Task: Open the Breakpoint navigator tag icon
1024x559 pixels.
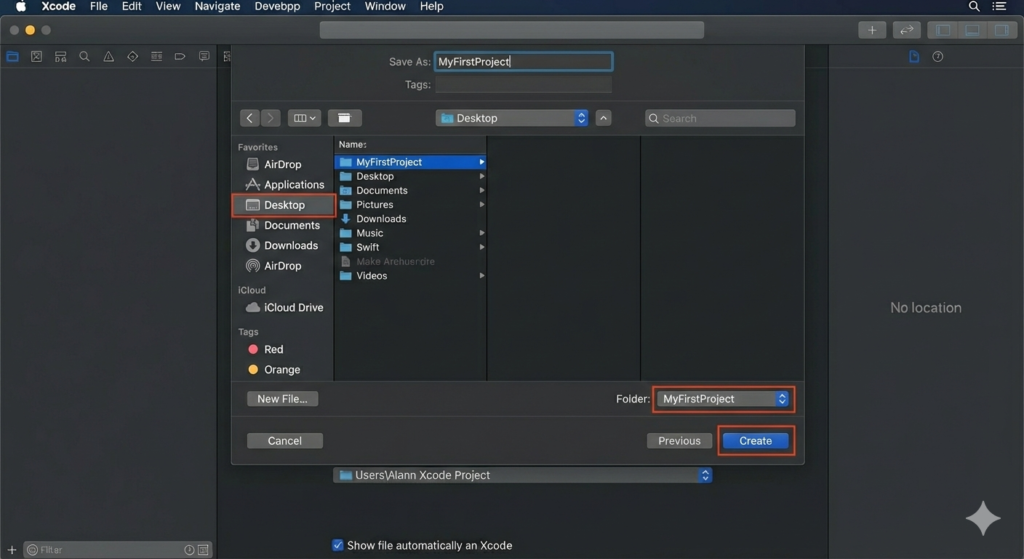Action: (x=180, y=57)
